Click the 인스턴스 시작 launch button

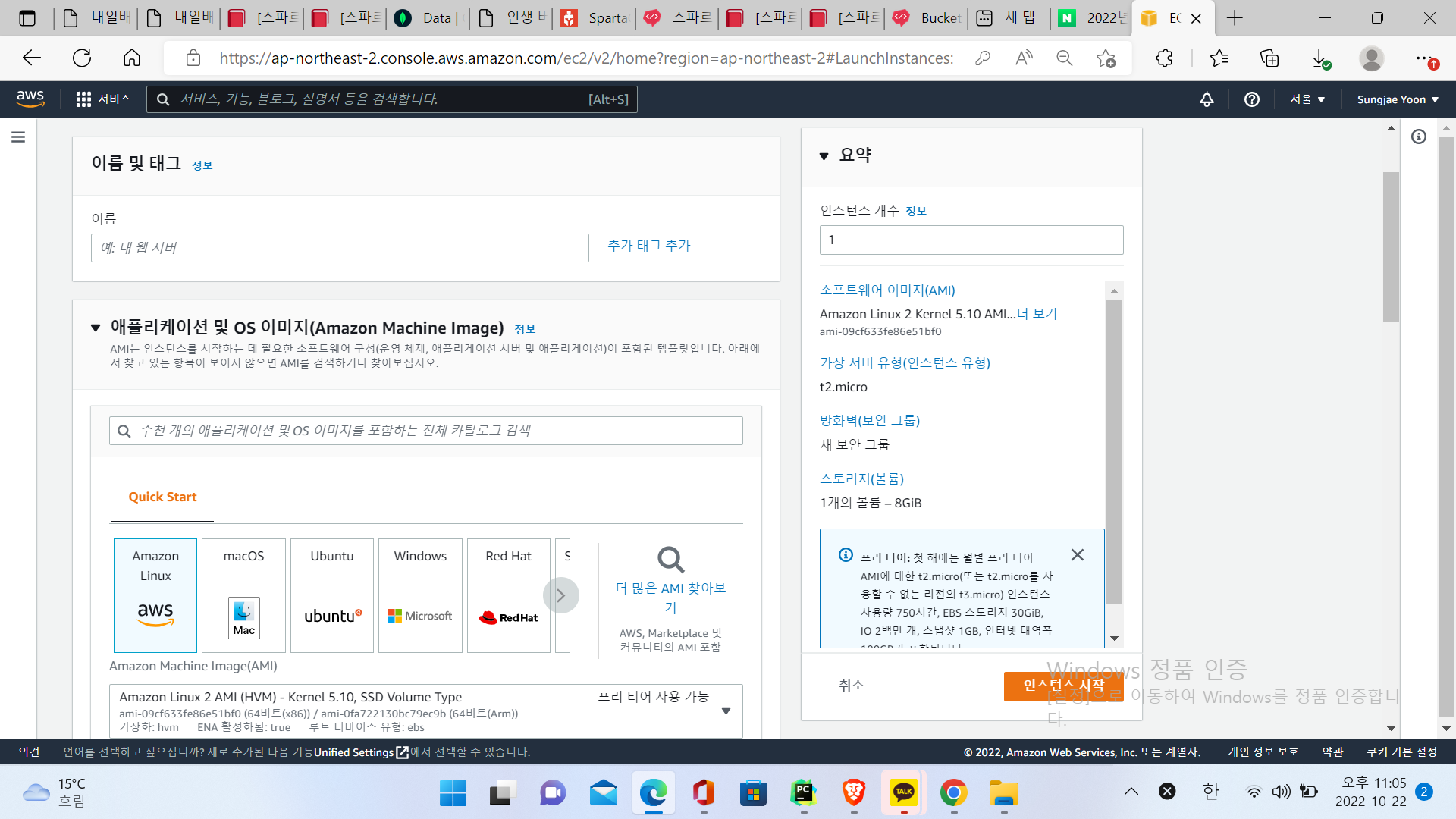coord(1063,686)
